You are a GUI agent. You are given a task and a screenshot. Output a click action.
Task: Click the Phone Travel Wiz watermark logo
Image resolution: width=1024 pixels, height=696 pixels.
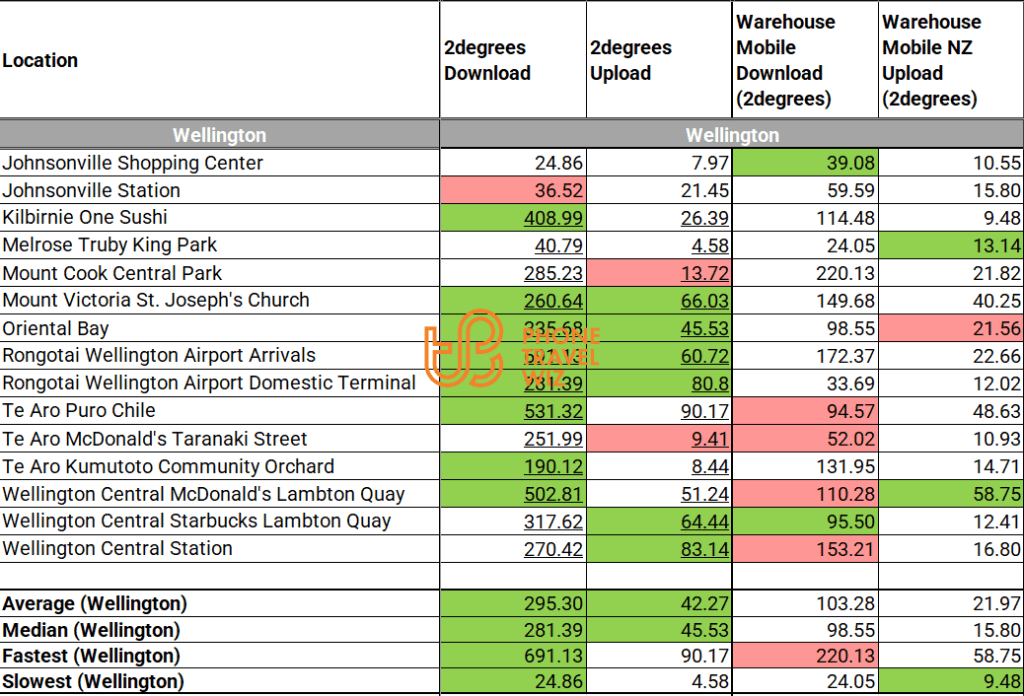tap(510, 353)
